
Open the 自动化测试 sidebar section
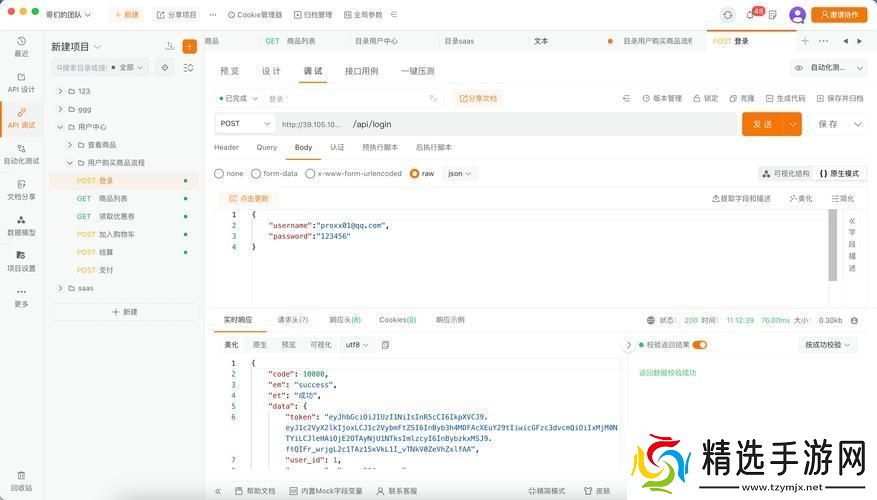point(21,154)
